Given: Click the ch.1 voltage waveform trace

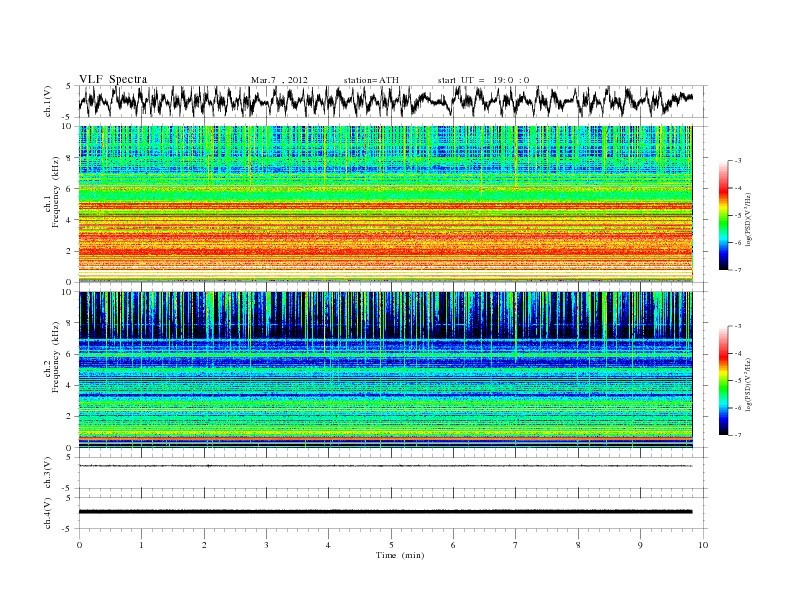Looking at the screenshot, I should point(385,101).
